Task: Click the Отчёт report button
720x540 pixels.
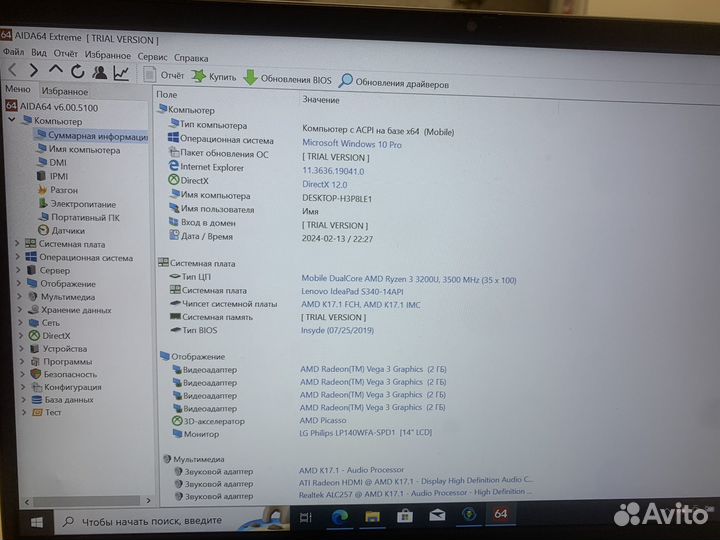Action: [163, 74]
